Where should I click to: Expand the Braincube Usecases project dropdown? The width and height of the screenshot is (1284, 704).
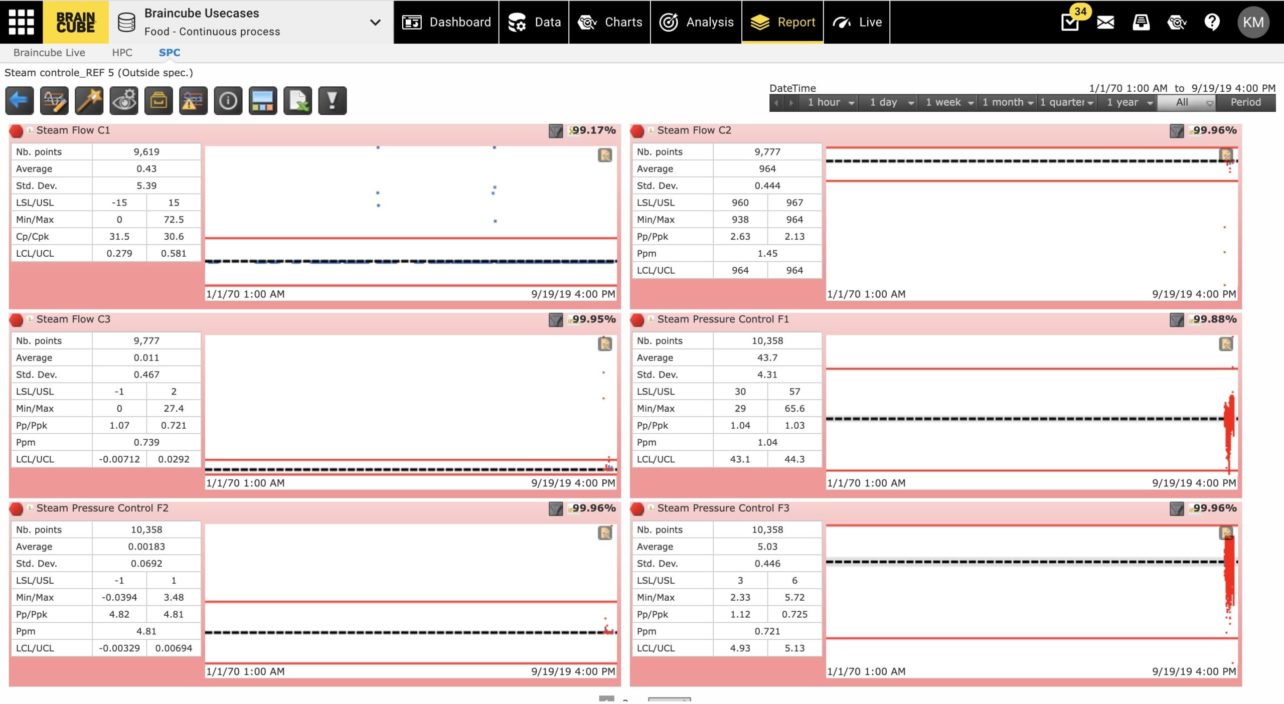point(375,22)
